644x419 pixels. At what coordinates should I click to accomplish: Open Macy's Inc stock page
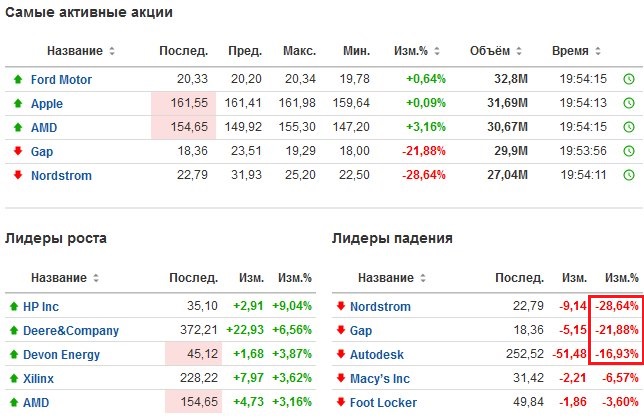click(380, 378)
